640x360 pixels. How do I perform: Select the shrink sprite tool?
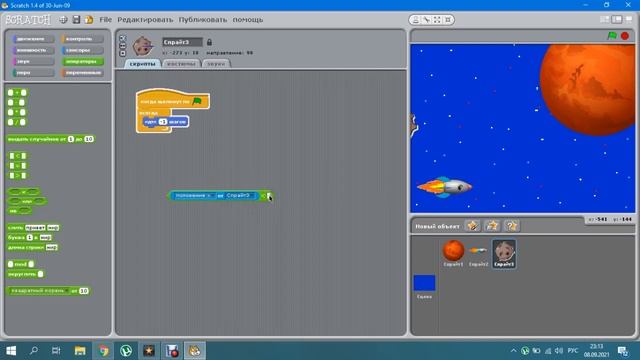point(448,20)
